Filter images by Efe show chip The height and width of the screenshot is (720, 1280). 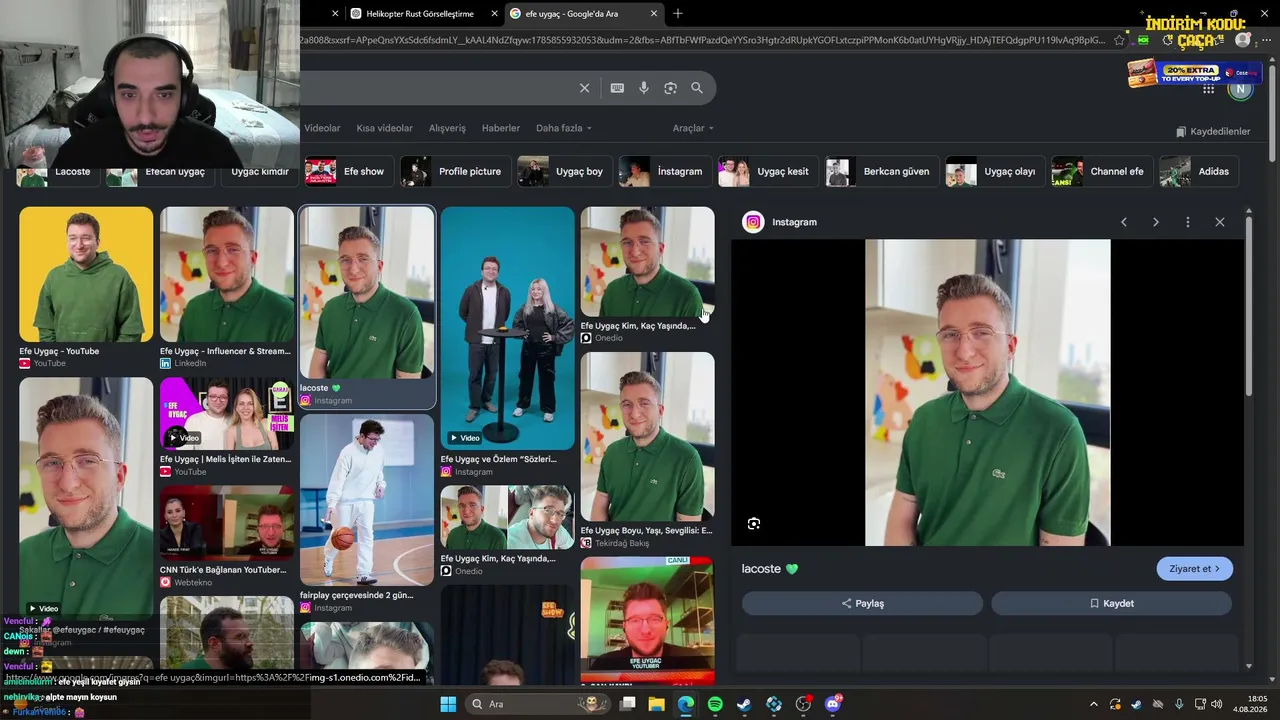coord(348,171)
